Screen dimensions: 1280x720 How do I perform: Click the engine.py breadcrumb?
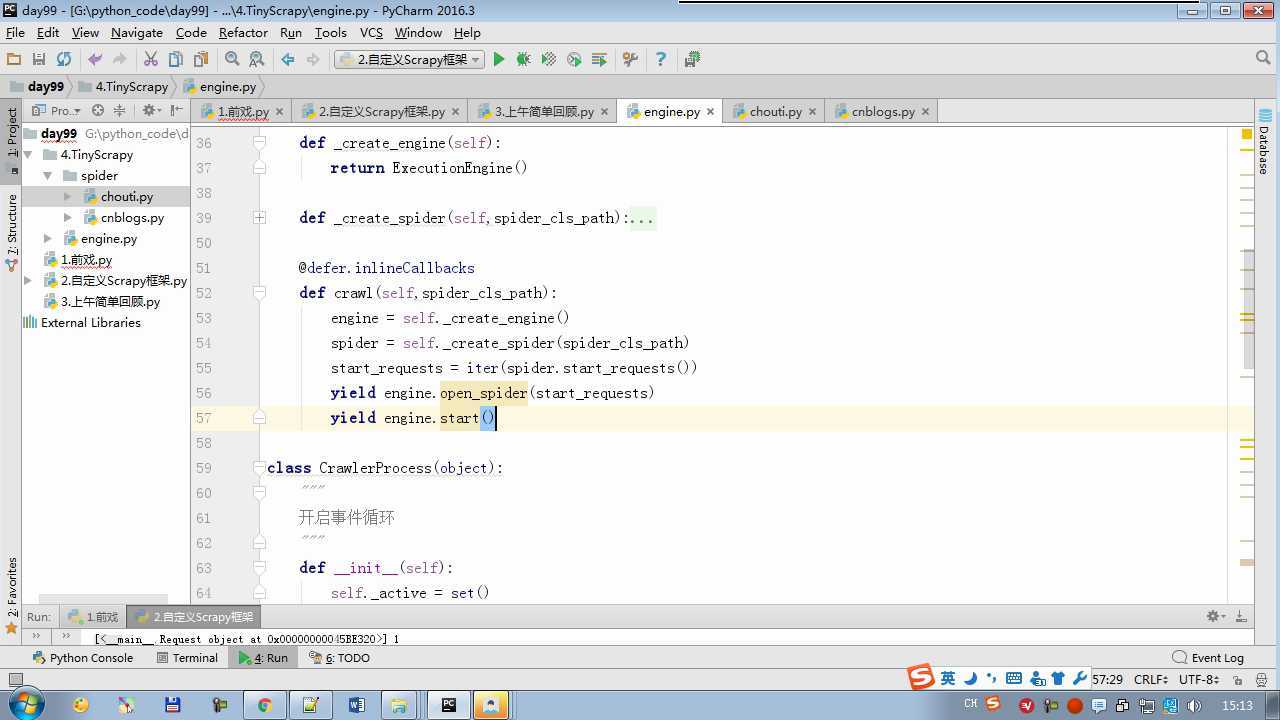(x=219, y=86)
